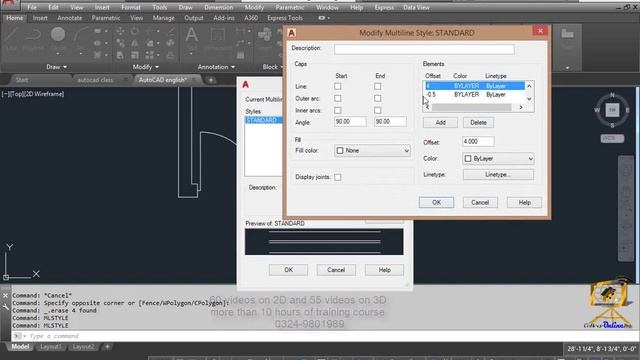Select the Trim tool in Modify panel

pyautogui.click(x=149, y=31)
